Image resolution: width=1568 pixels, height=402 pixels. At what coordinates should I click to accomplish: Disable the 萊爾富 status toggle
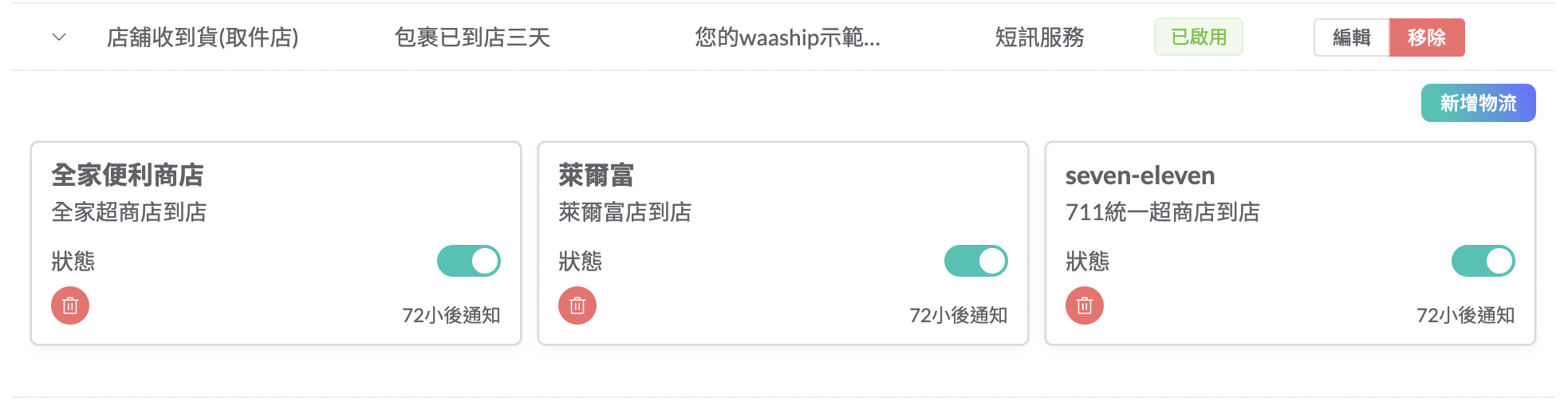click(x=976, y=261)
